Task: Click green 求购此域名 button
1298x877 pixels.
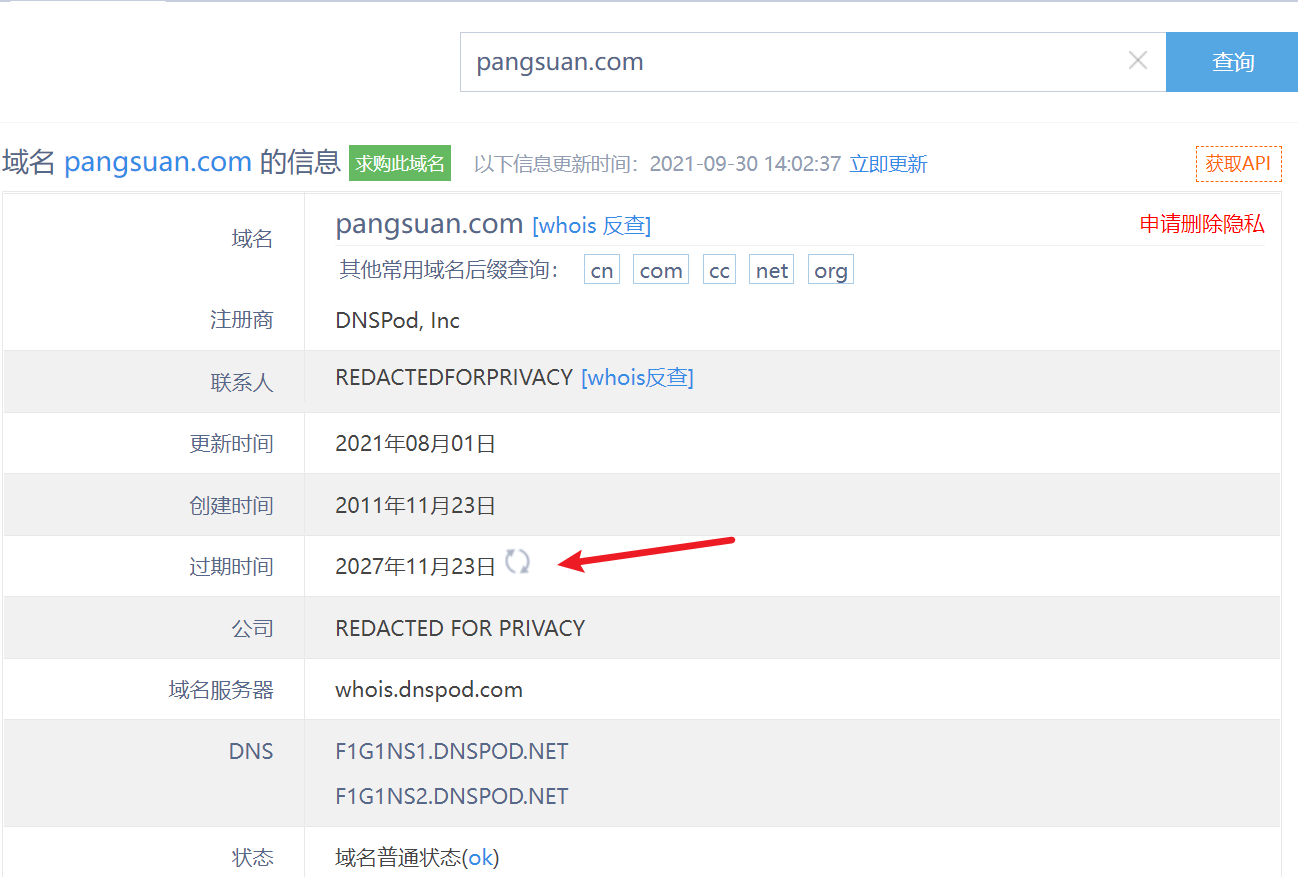Action: click(x=400, y=163)
